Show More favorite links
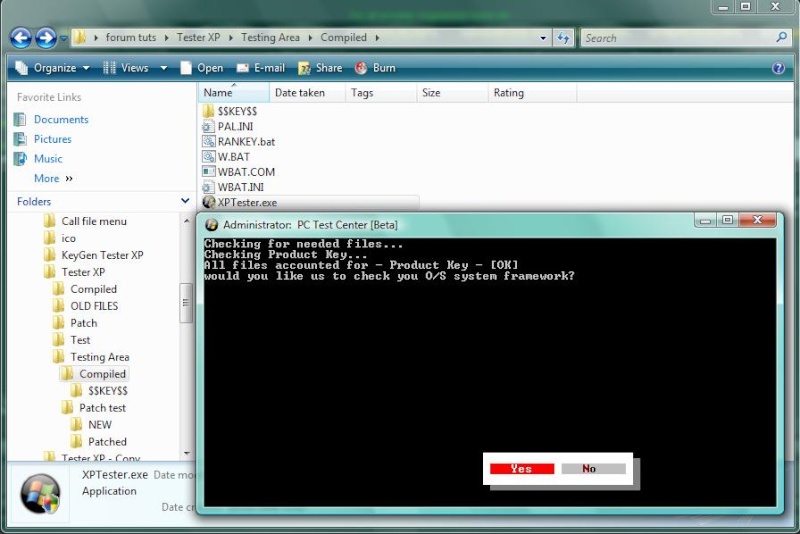 53,179
